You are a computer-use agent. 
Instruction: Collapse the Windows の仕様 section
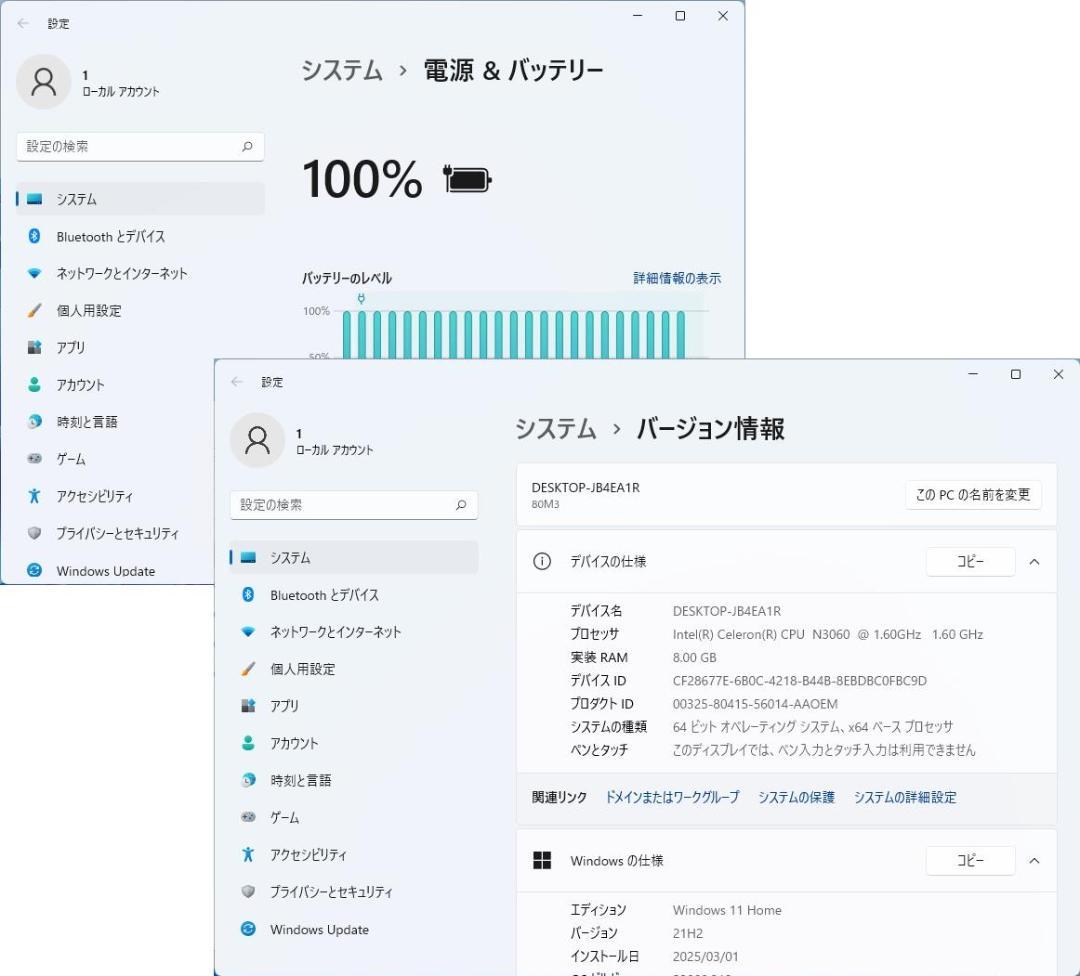1034,860
